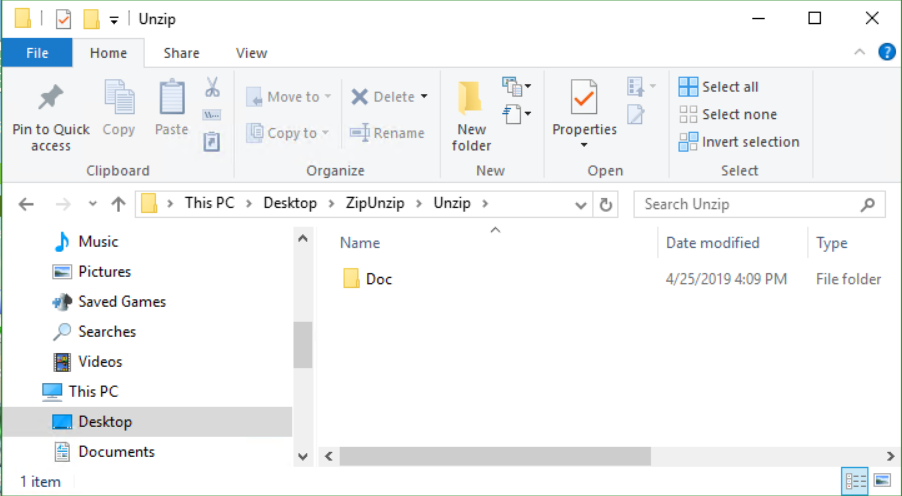This screenshot has width=902, height=496.
Task: Click the Search Unzip input field
Action: pos(750,204)
